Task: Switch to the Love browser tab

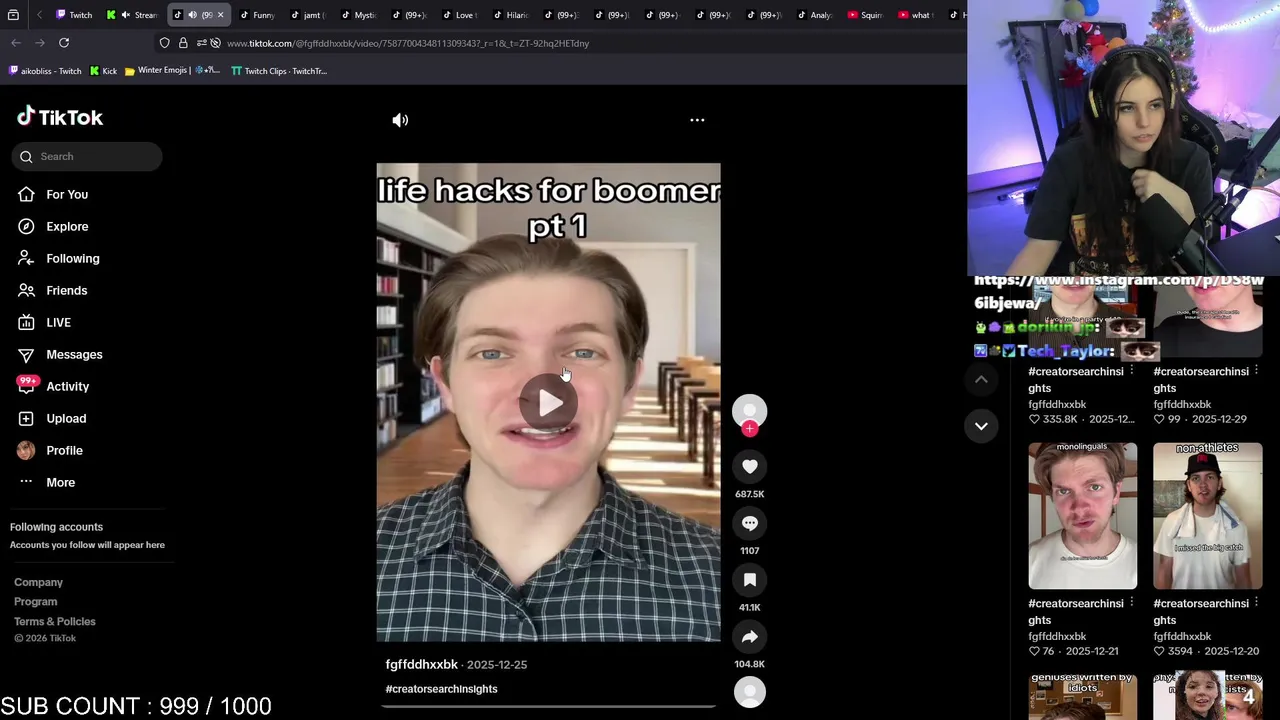Action: (x=460, y=15)
